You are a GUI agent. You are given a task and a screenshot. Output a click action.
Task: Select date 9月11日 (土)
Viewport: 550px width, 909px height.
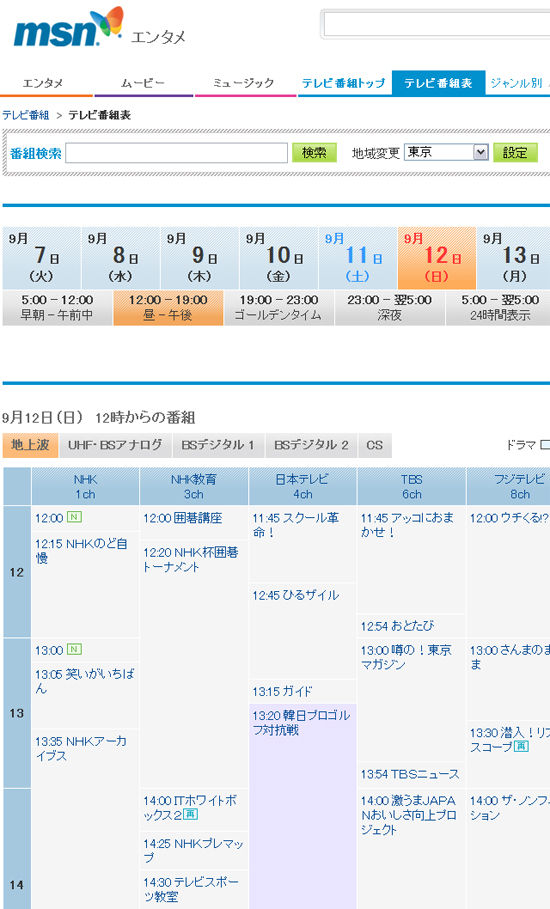357,258
